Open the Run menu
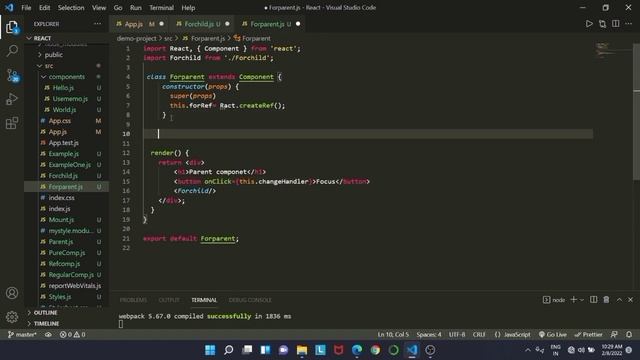 click(136, 8)
